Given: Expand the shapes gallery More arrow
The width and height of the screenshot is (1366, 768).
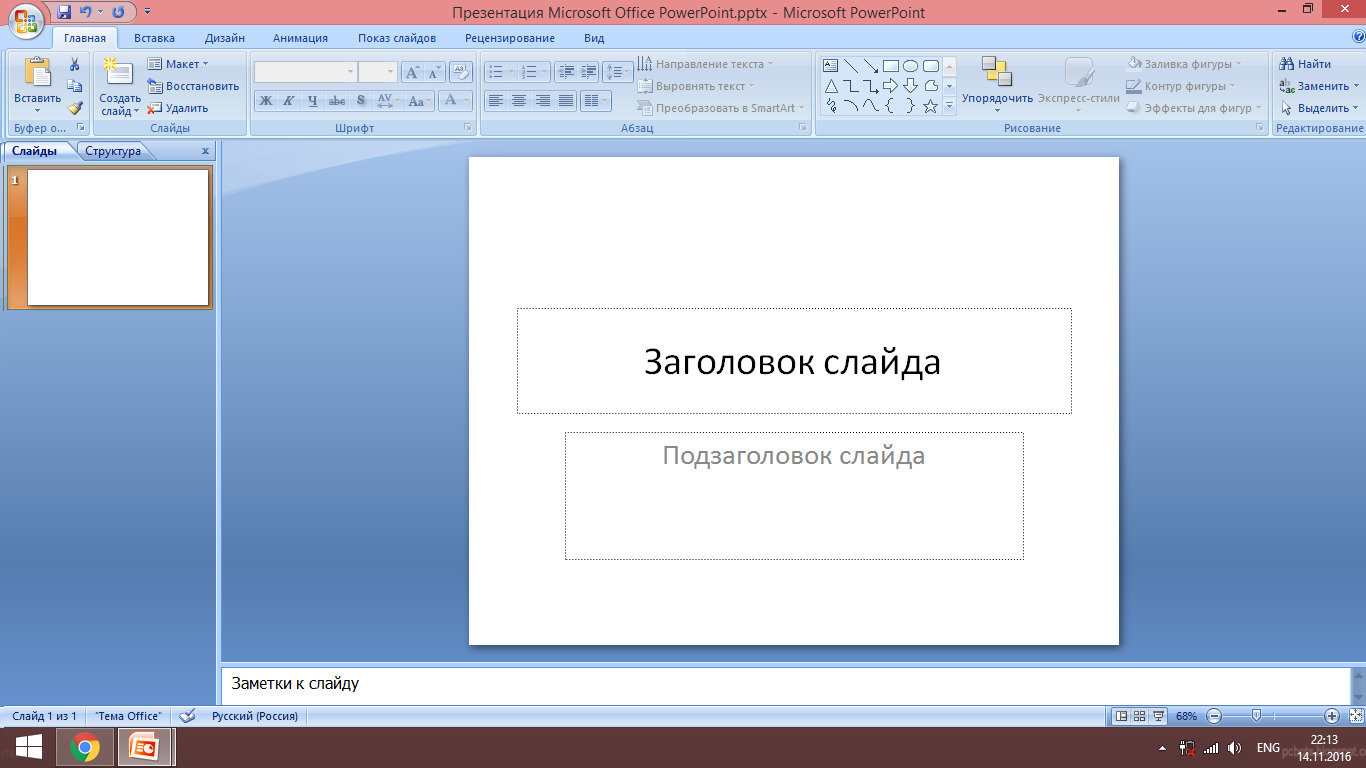Looking at the screenshot, I should 950,107.
